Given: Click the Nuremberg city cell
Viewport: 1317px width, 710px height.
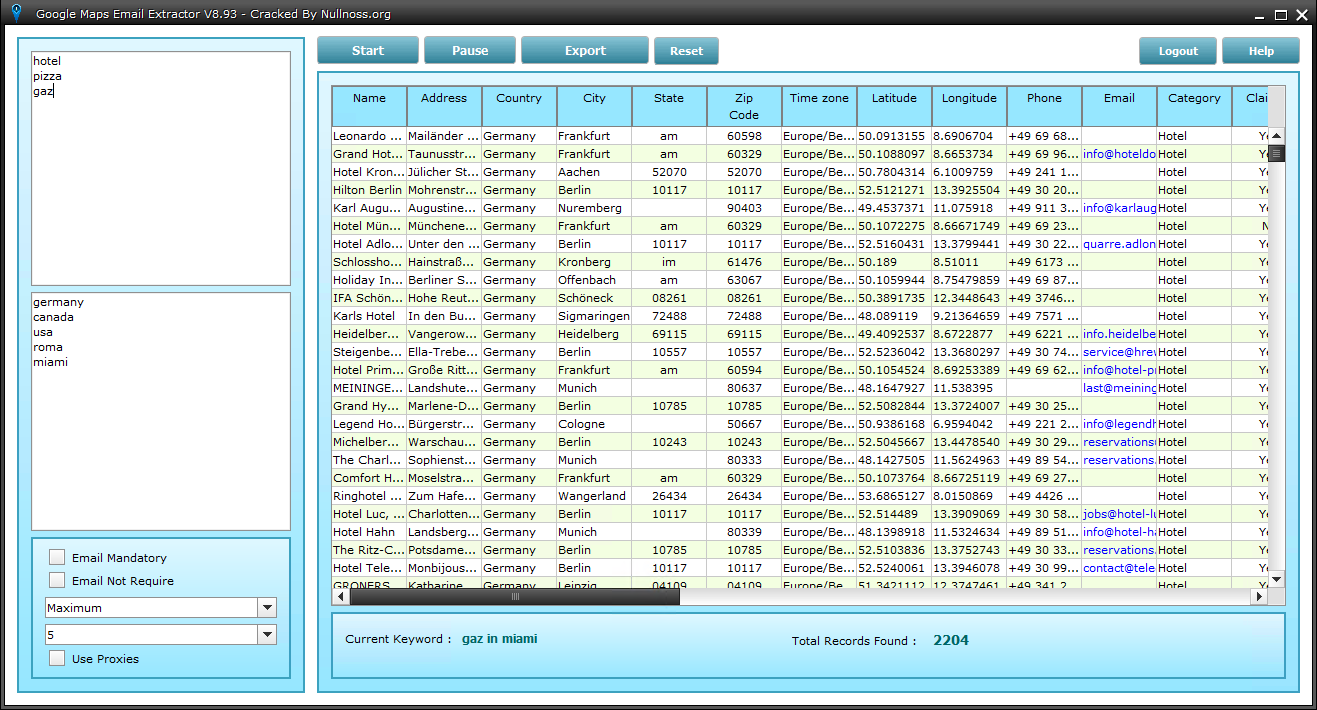Looking at the screenshot, I should (x=594, y=208).
